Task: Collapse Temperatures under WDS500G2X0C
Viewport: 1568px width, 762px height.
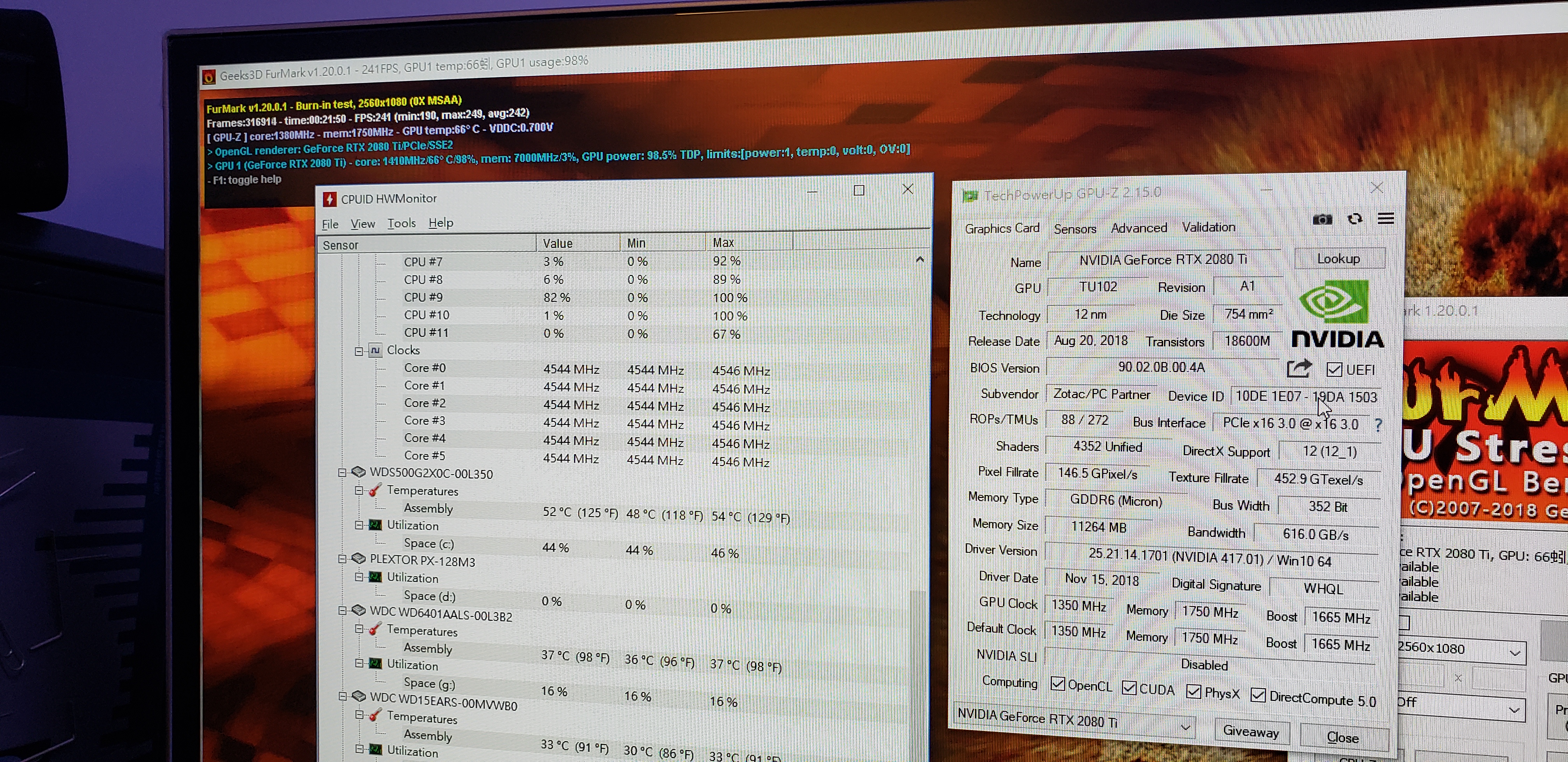Action: click(x=359, y=491)
